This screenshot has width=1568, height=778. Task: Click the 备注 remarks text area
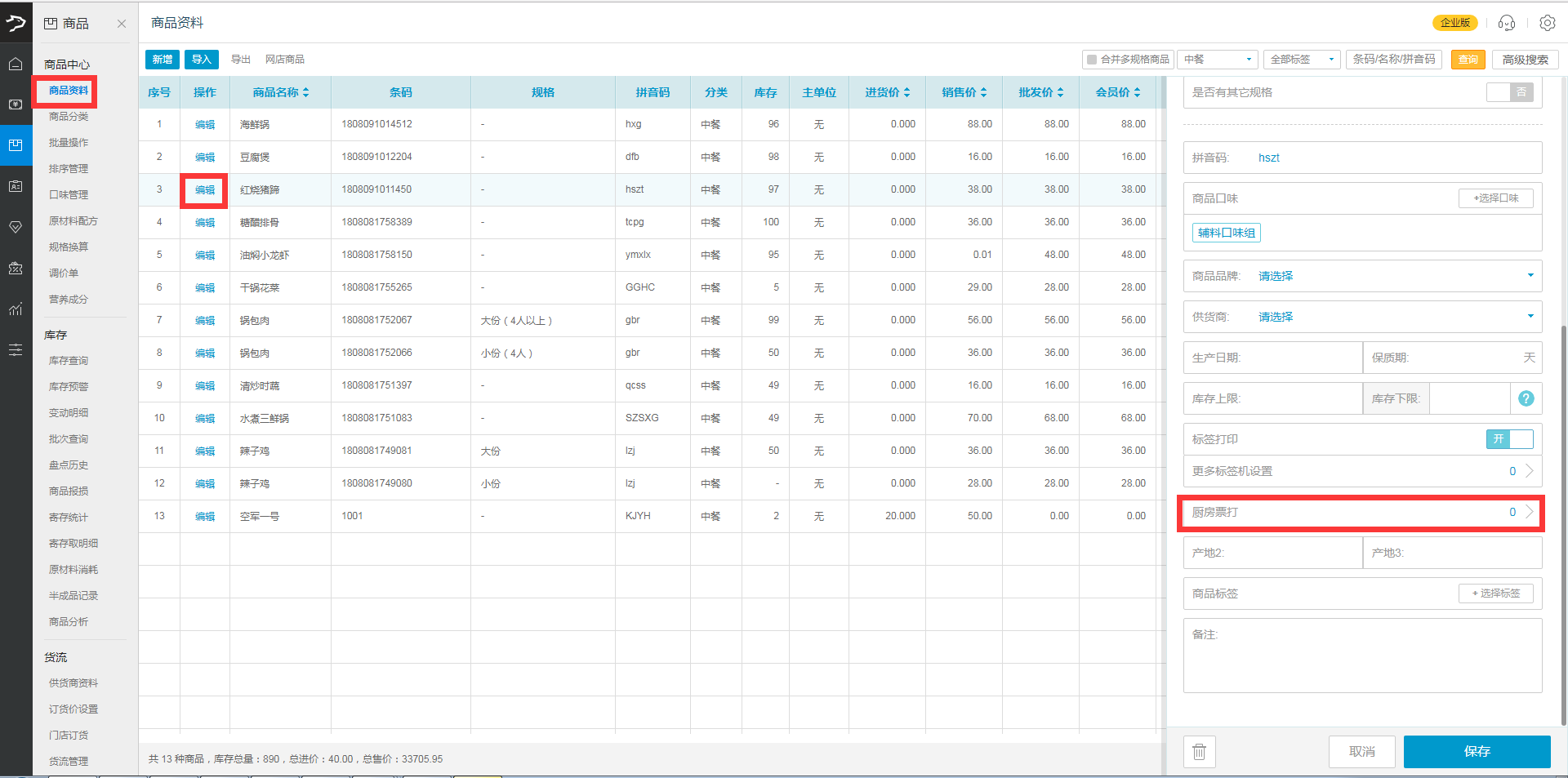(1362, 656)
